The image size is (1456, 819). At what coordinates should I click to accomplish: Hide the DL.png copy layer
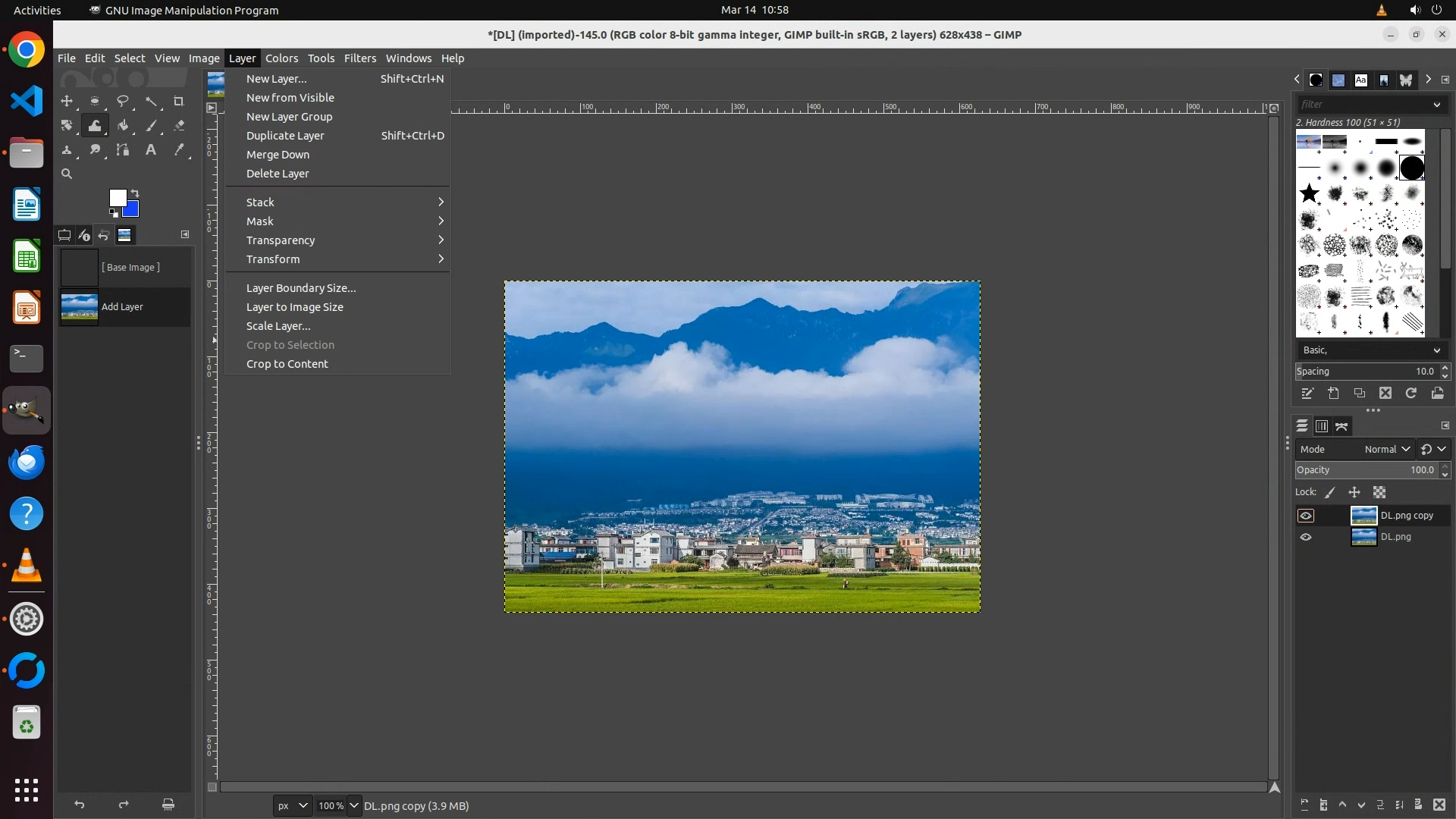coord(1306,516)
